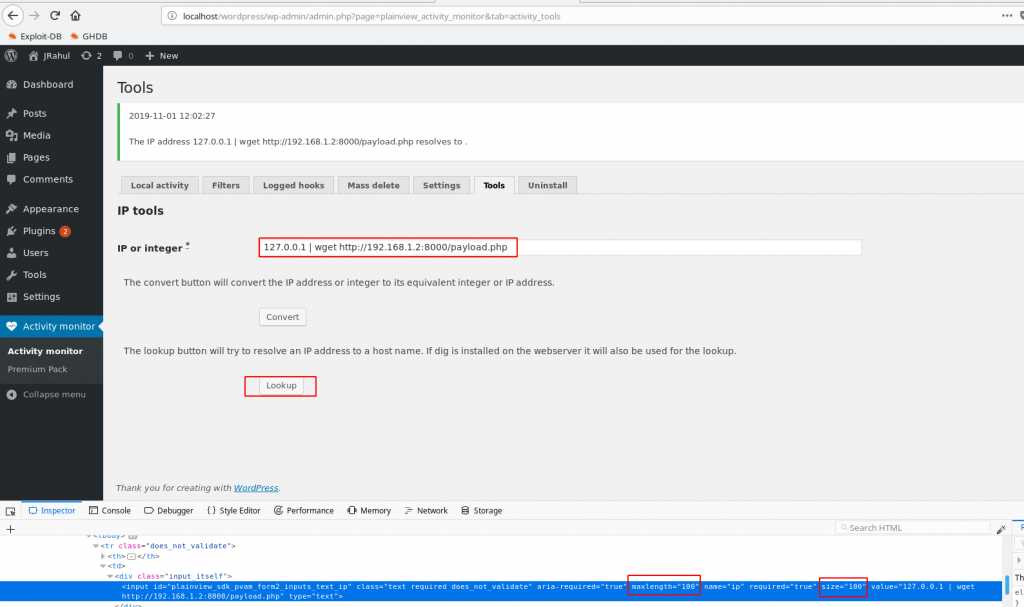The image size is (1024, 607).
Task: Open page actions three-dot menu
Action: tap(1006, 16)
